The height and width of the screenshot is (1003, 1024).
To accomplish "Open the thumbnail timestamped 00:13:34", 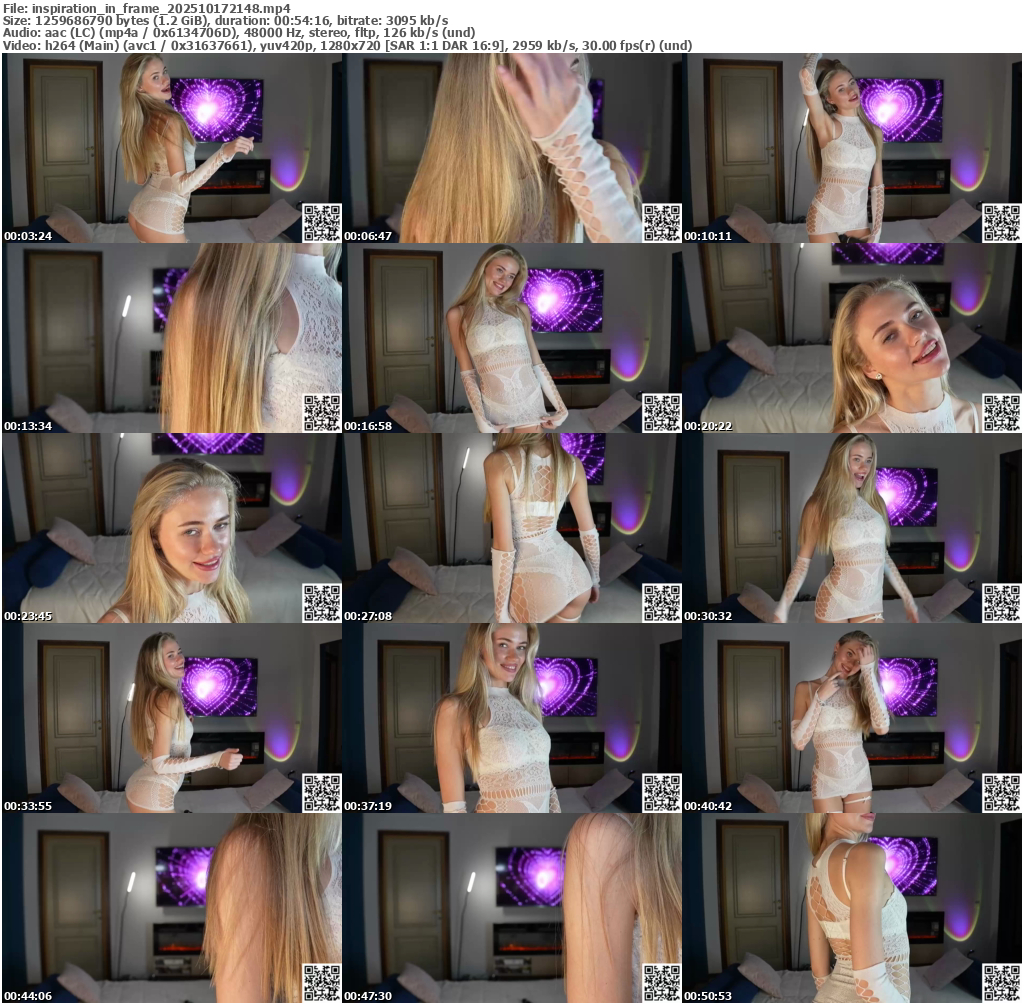I will click(172, 338).
